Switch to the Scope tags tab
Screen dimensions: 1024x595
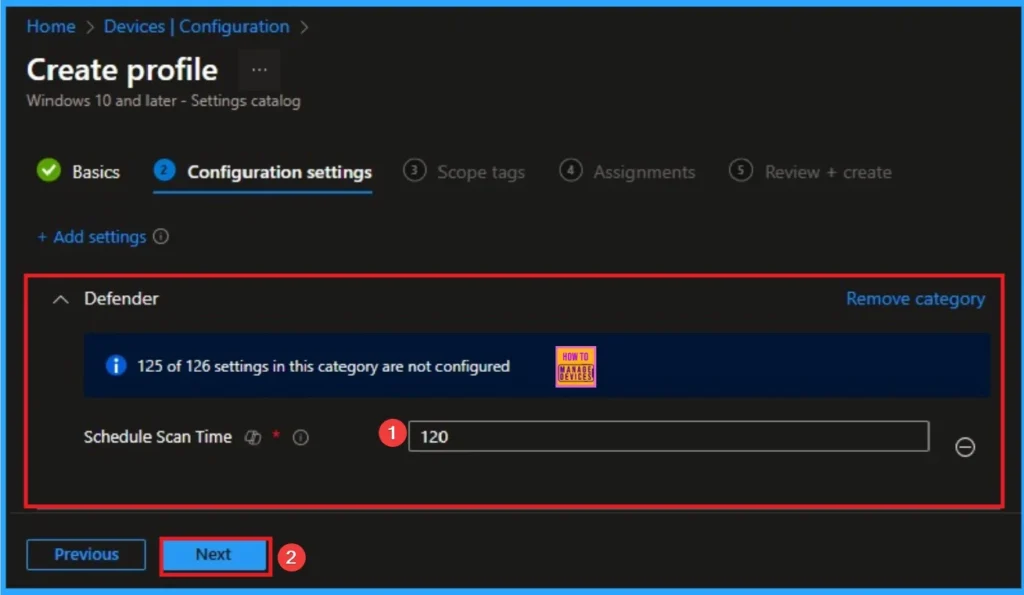(x=480, y=172)
